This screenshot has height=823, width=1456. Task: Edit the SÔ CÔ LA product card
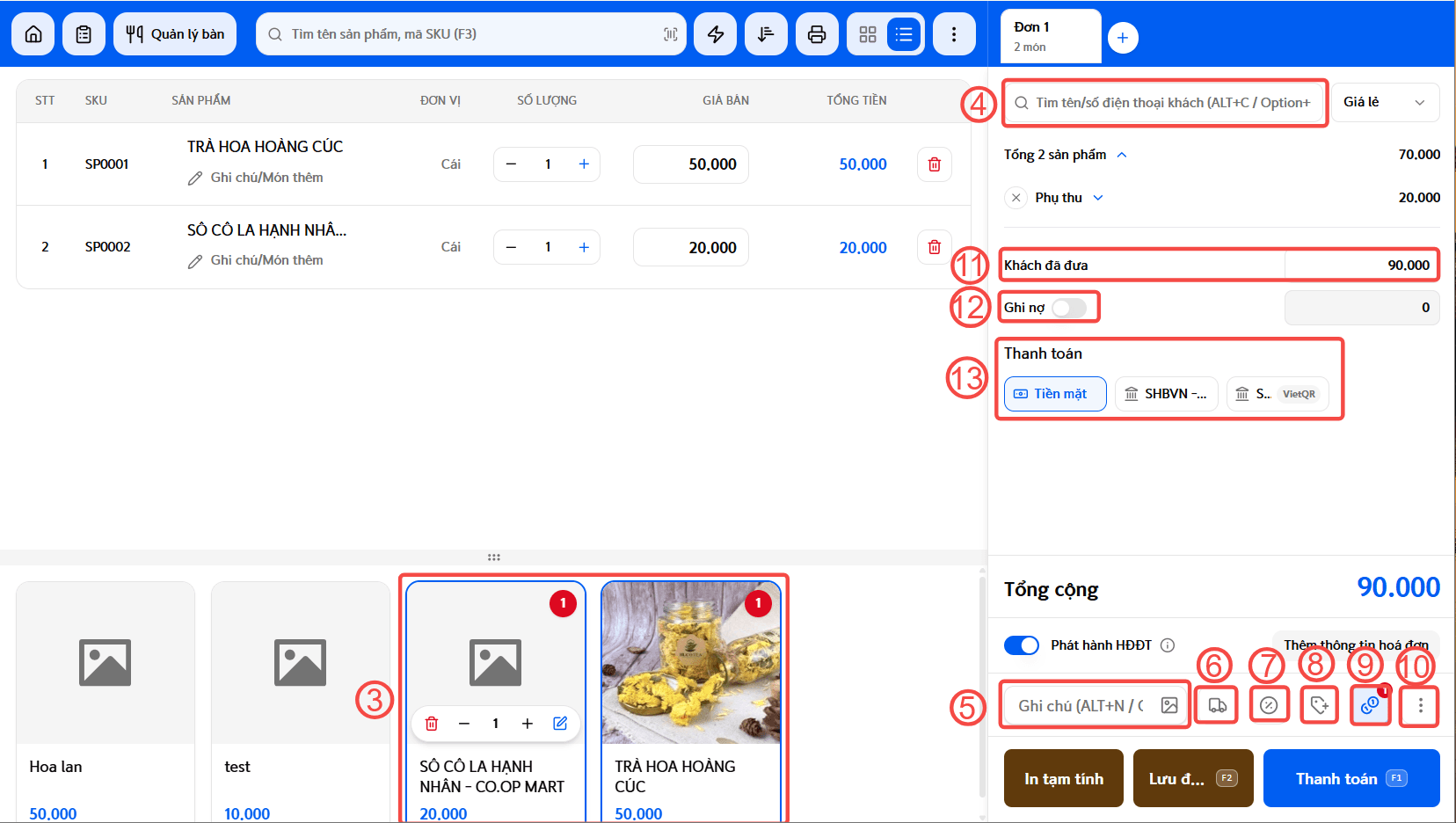point(560,724)
